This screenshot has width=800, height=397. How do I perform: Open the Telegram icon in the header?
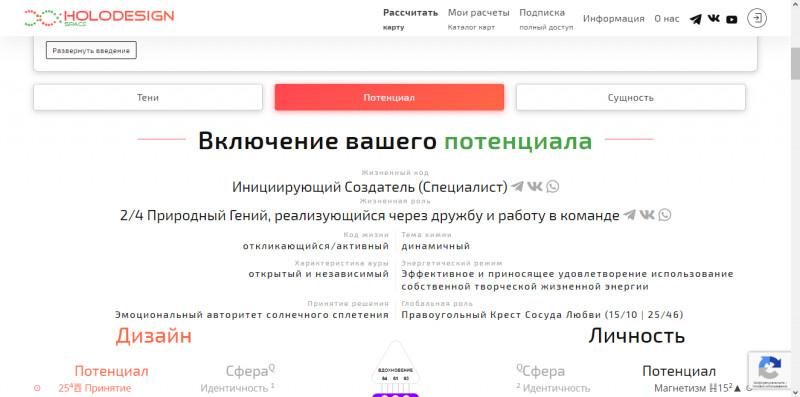[695, 19]
